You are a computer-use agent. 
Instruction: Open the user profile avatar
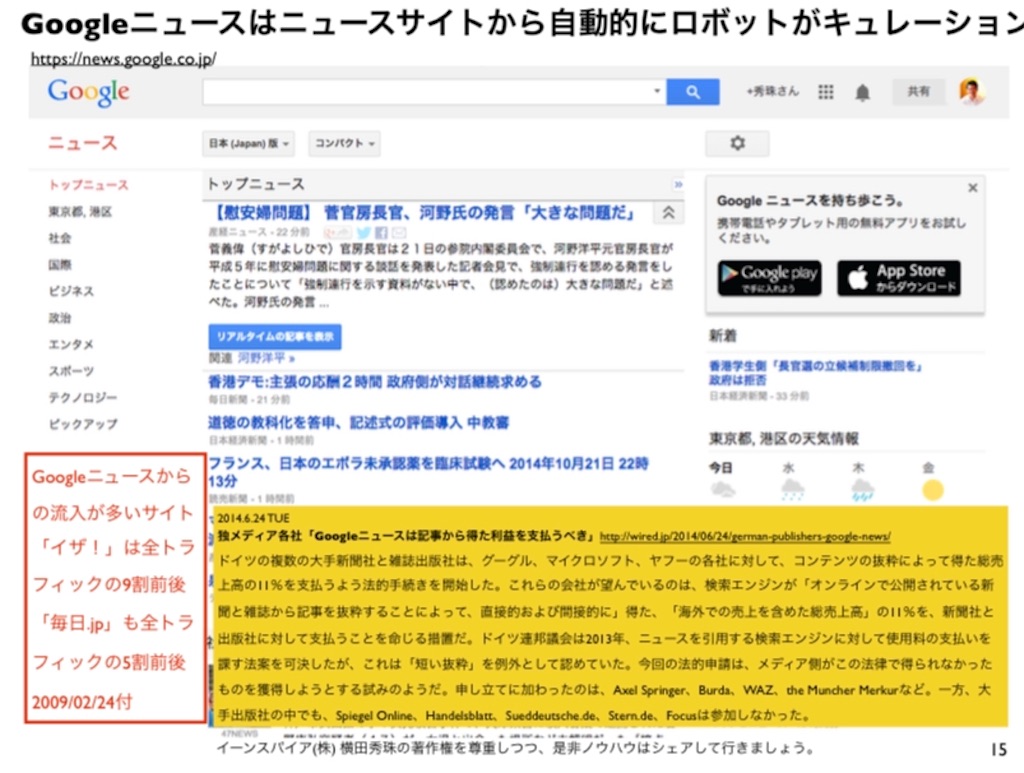click(971, 91)
